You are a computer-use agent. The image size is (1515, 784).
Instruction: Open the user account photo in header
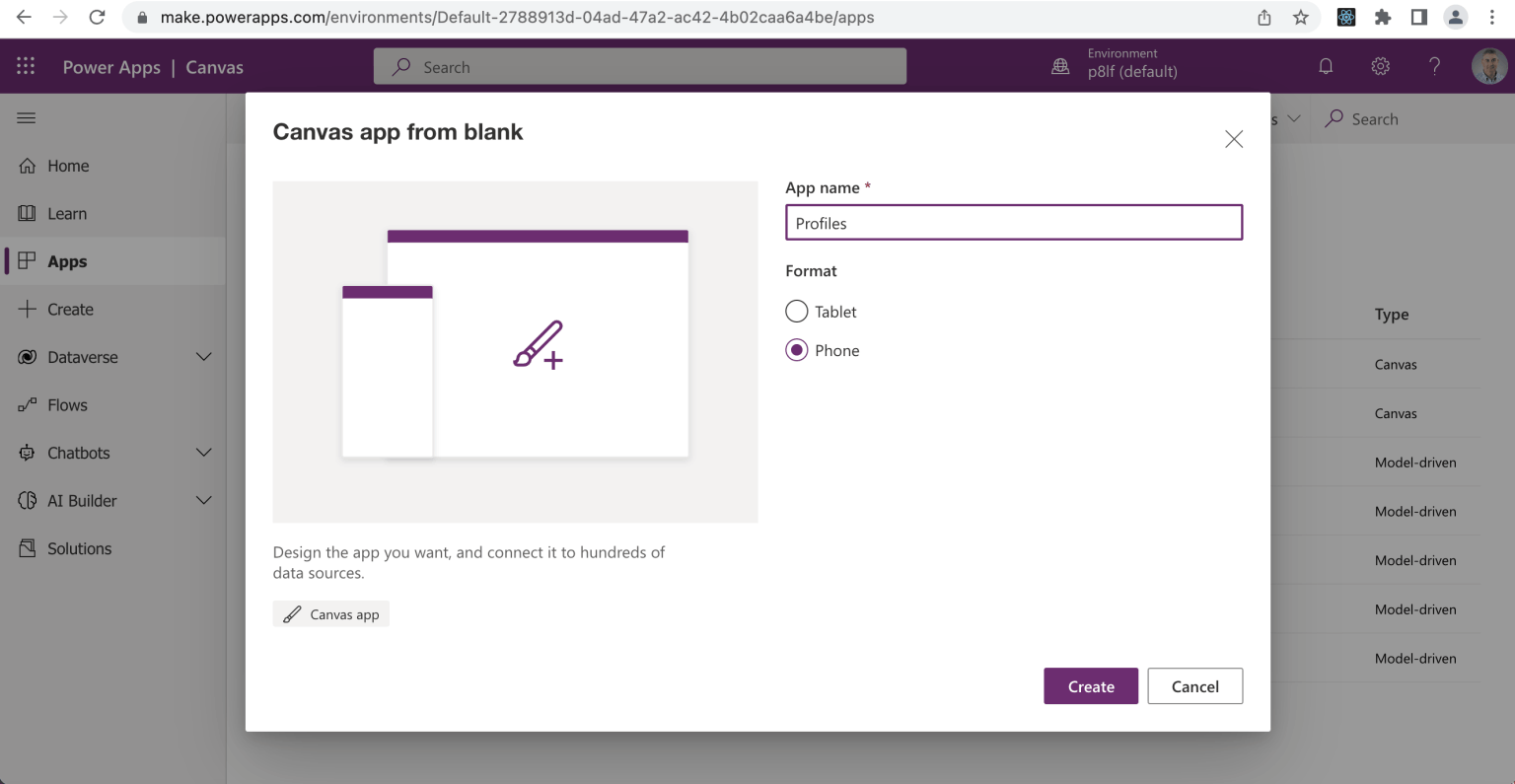[x=1489, y=66]
